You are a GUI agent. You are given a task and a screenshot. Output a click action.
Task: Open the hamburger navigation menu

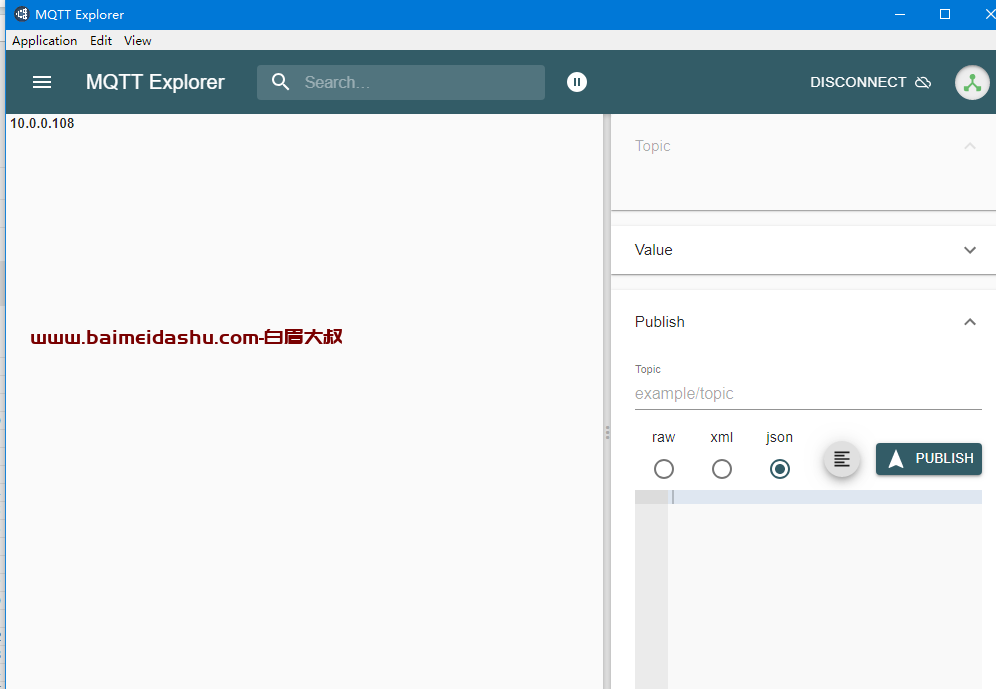tap(42, 82)
